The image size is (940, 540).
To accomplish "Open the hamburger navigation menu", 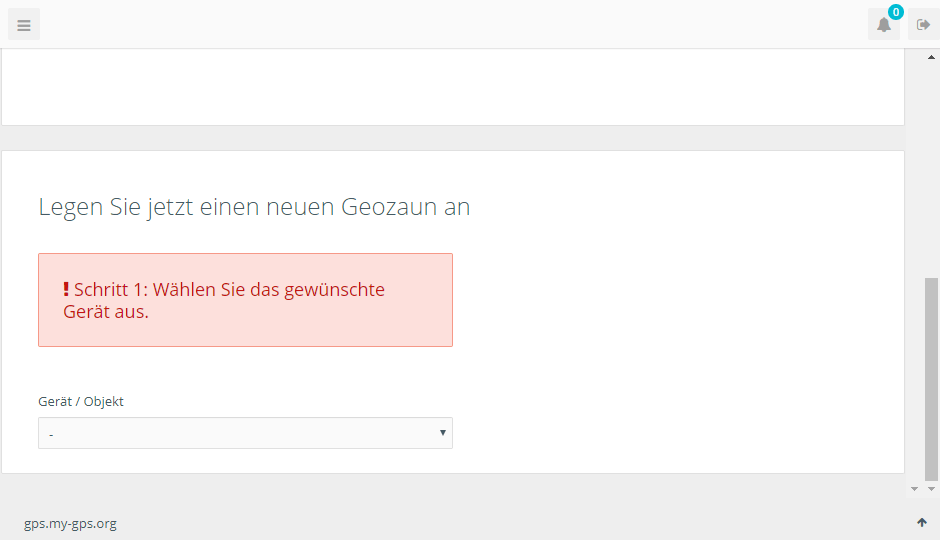I will click(24, 25).
